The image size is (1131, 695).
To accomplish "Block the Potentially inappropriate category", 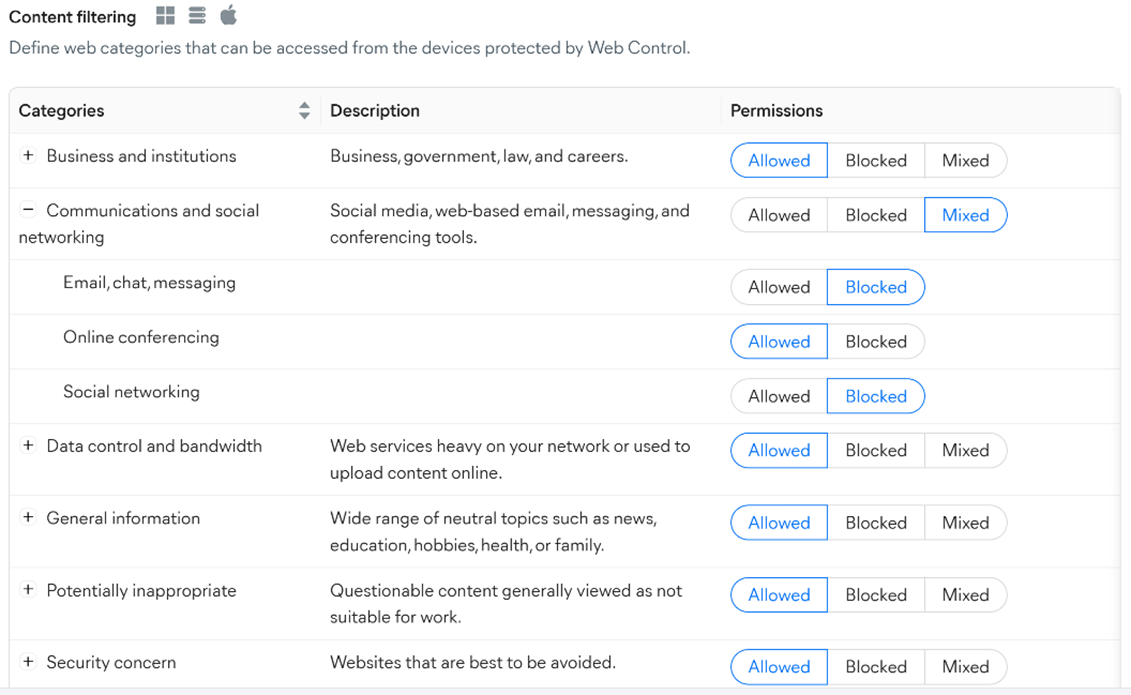I will [876, 595].
